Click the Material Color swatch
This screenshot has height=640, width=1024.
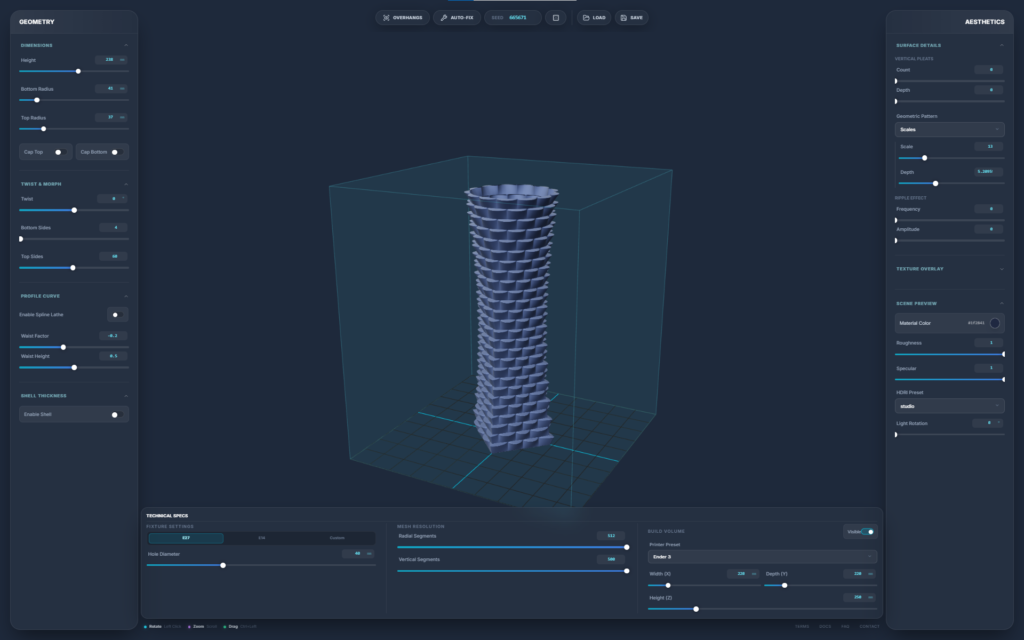pyautogui.click(x=994, y=323)
